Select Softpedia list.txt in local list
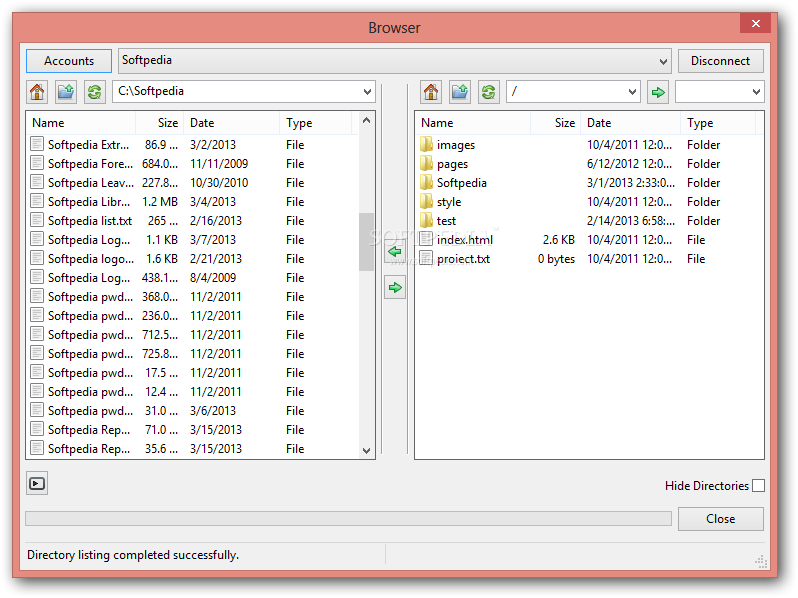This screenshot has height=598, width=798. coord(90,221)
